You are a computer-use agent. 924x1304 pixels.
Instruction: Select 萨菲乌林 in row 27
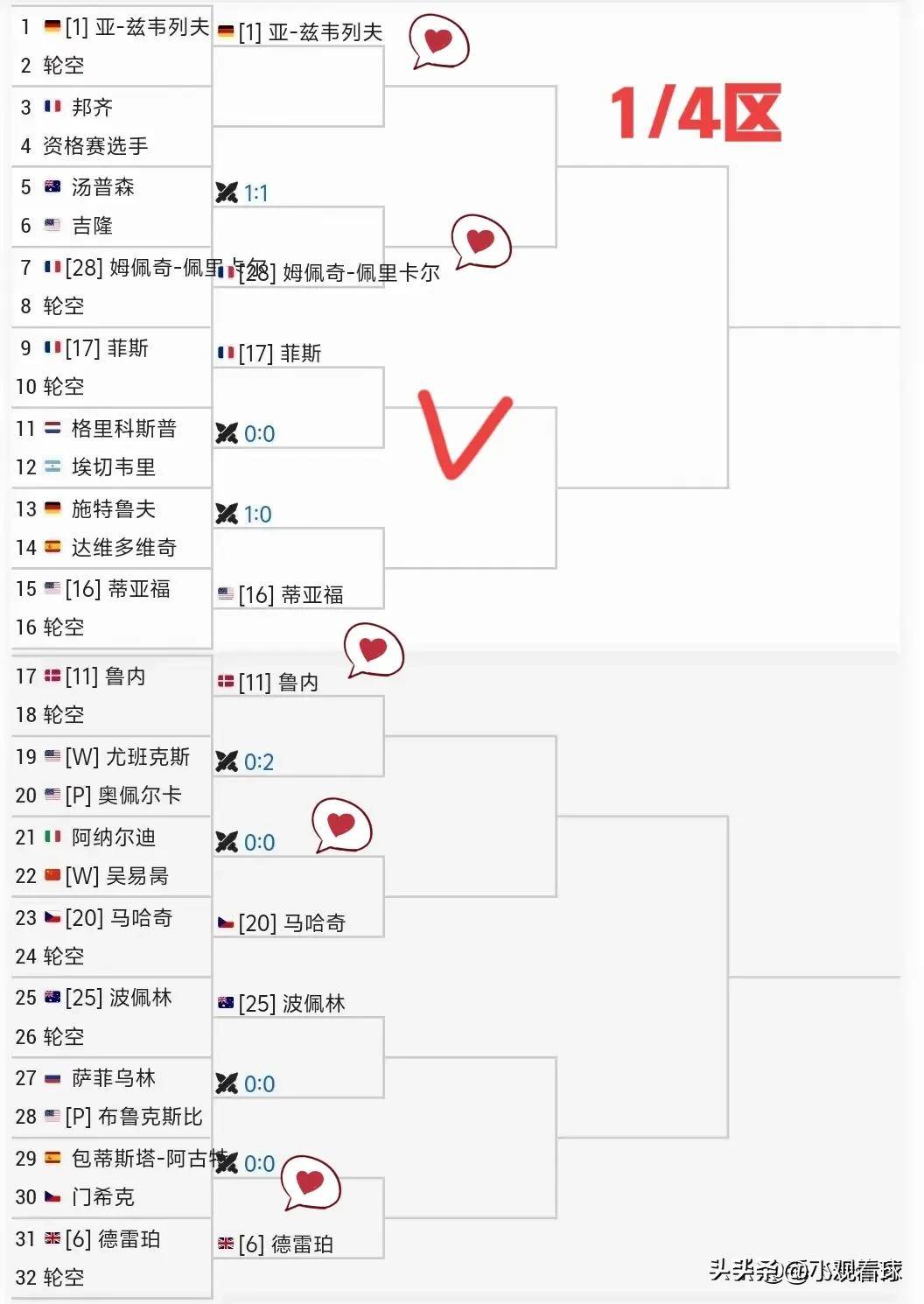[113, 1078]
